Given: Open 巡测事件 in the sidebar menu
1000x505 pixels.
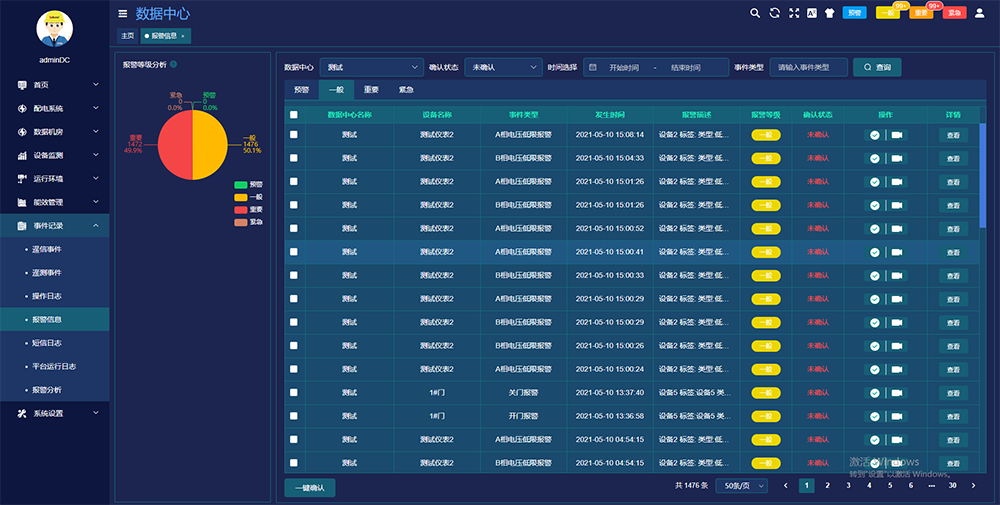Looking at the screenshot, I should click(47, 273).
